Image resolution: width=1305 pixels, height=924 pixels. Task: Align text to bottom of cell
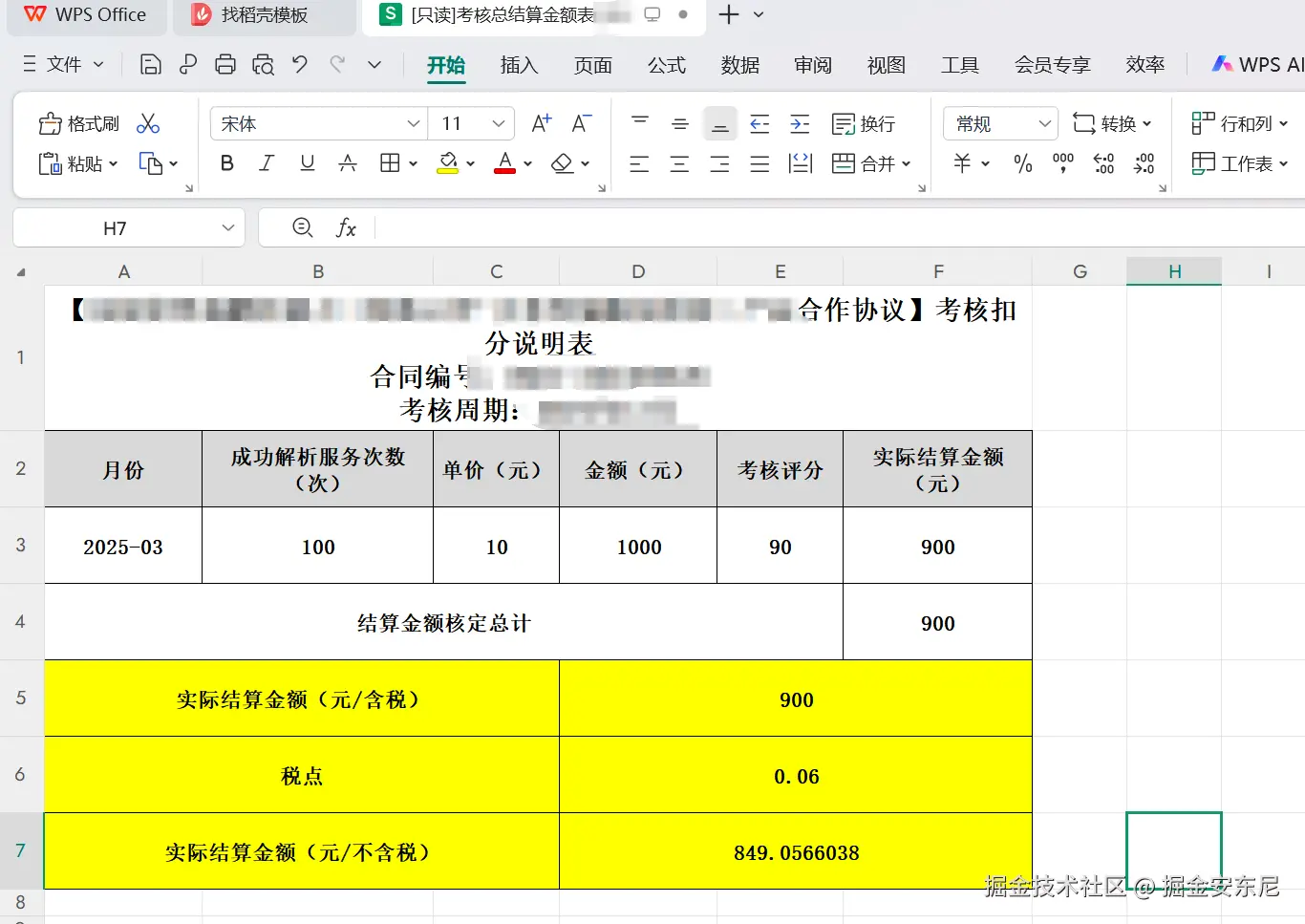(x=720, y=123)
